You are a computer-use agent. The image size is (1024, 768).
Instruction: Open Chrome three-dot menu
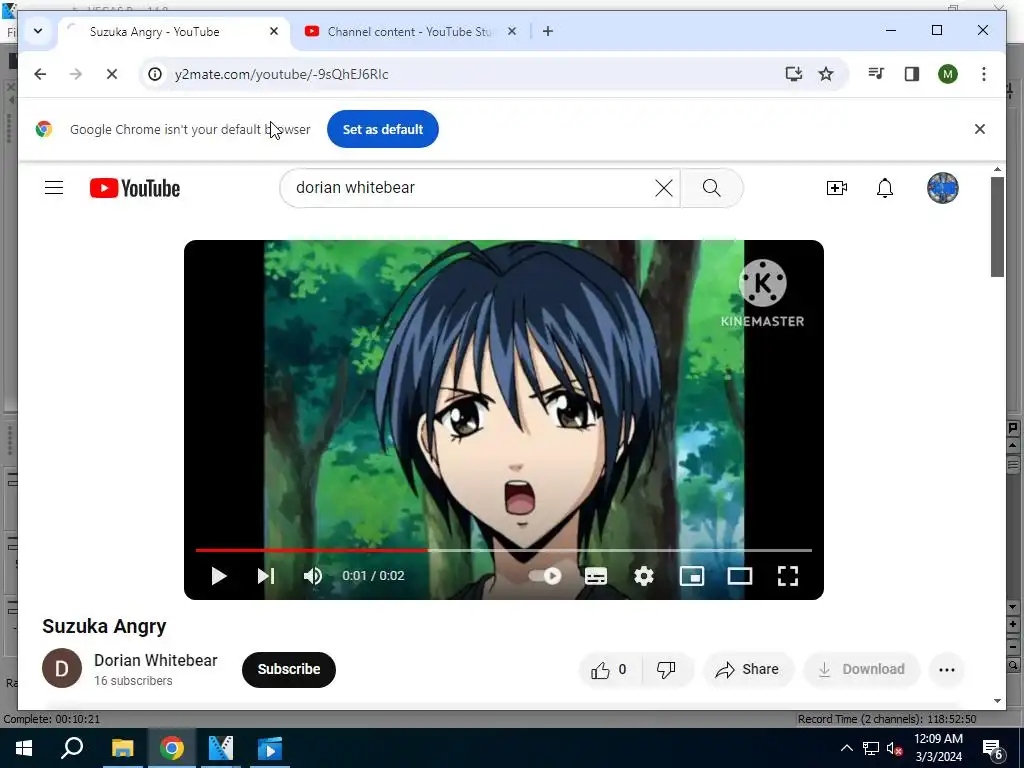coord(984,74)
